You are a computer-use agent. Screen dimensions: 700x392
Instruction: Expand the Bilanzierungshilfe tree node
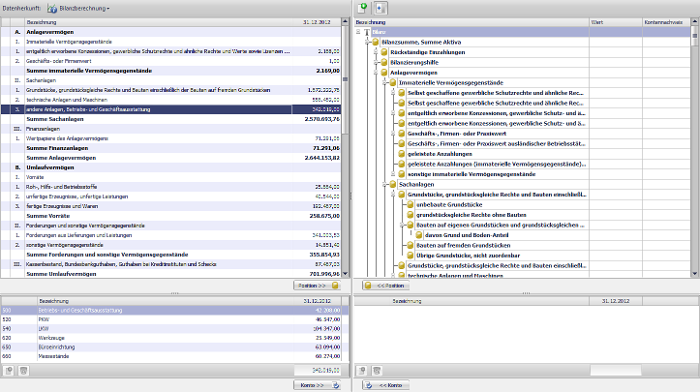click(376, 63)
